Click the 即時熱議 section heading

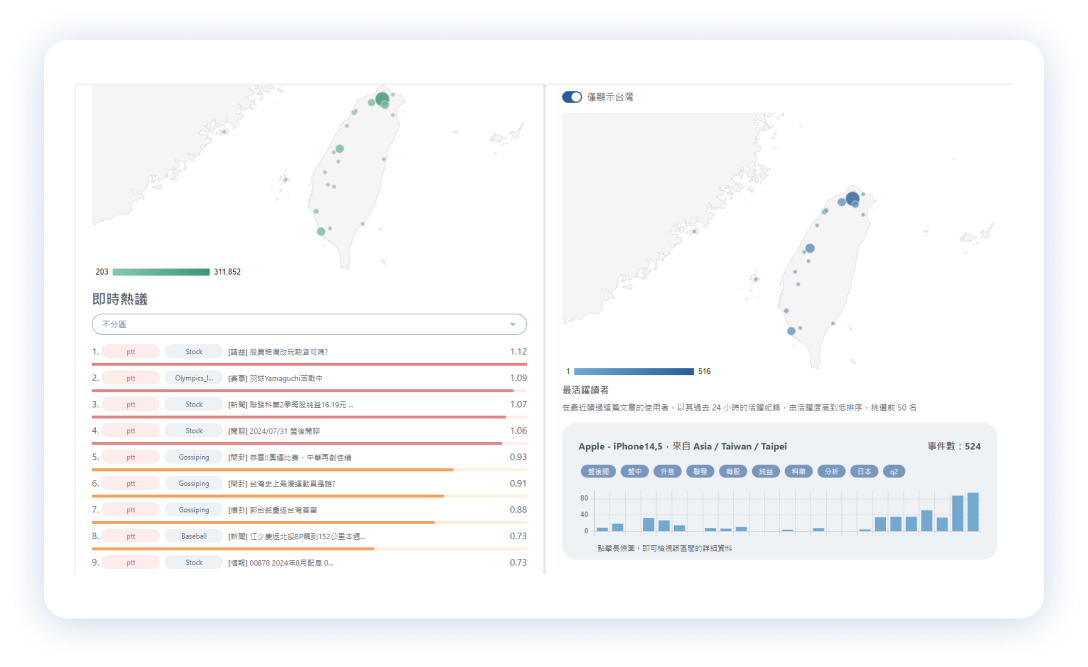[120, 299]
